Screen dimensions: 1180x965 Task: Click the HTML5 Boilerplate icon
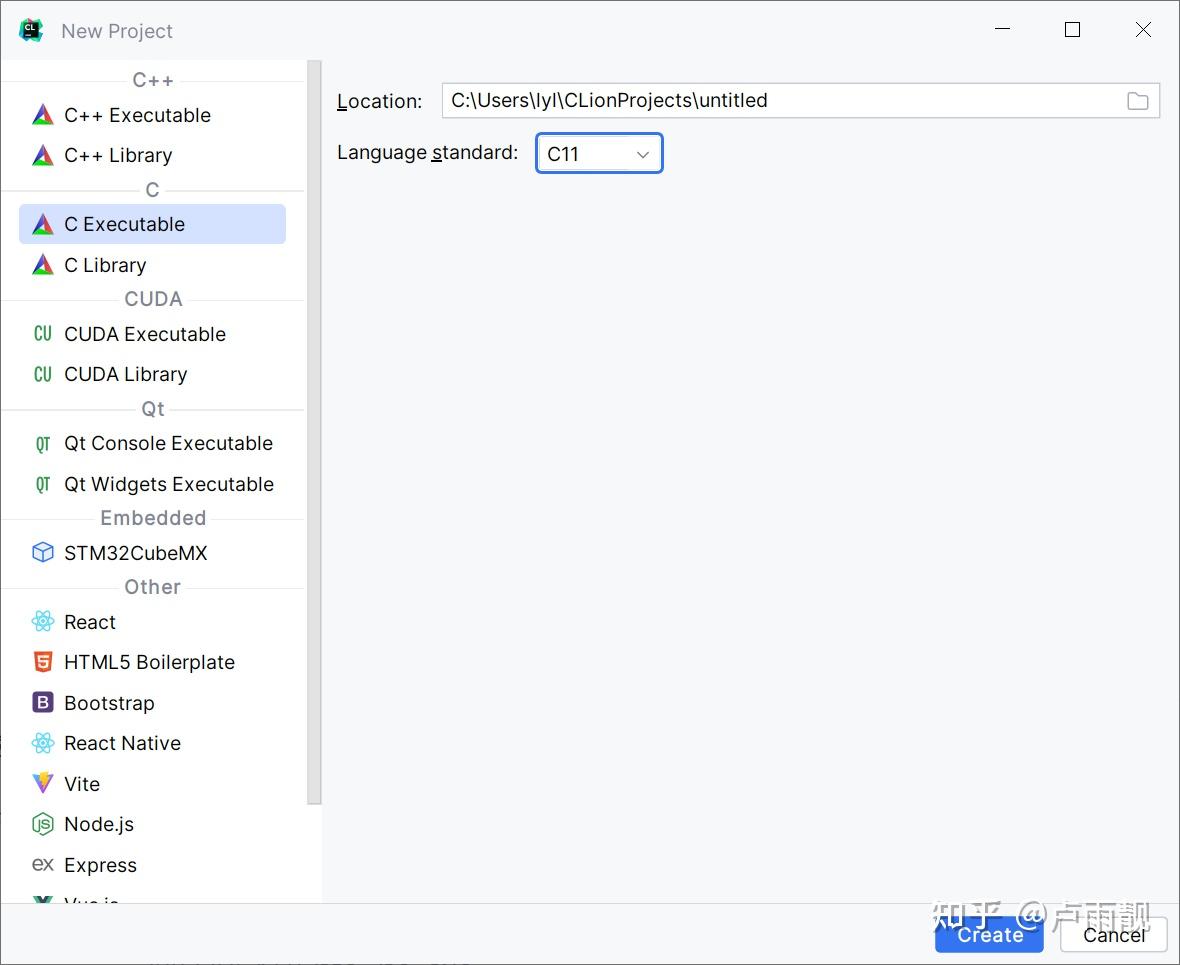43,662
